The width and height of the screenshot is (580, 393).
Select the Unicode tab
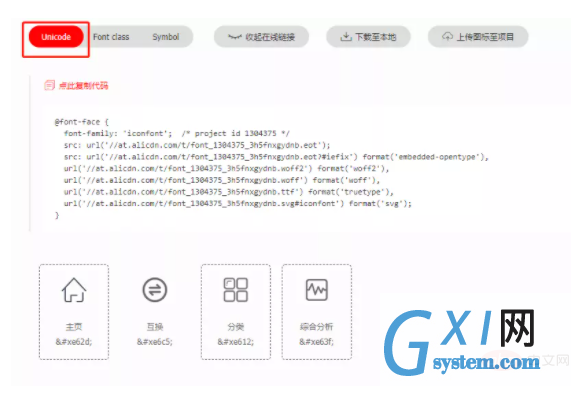(x=56, y=37)
